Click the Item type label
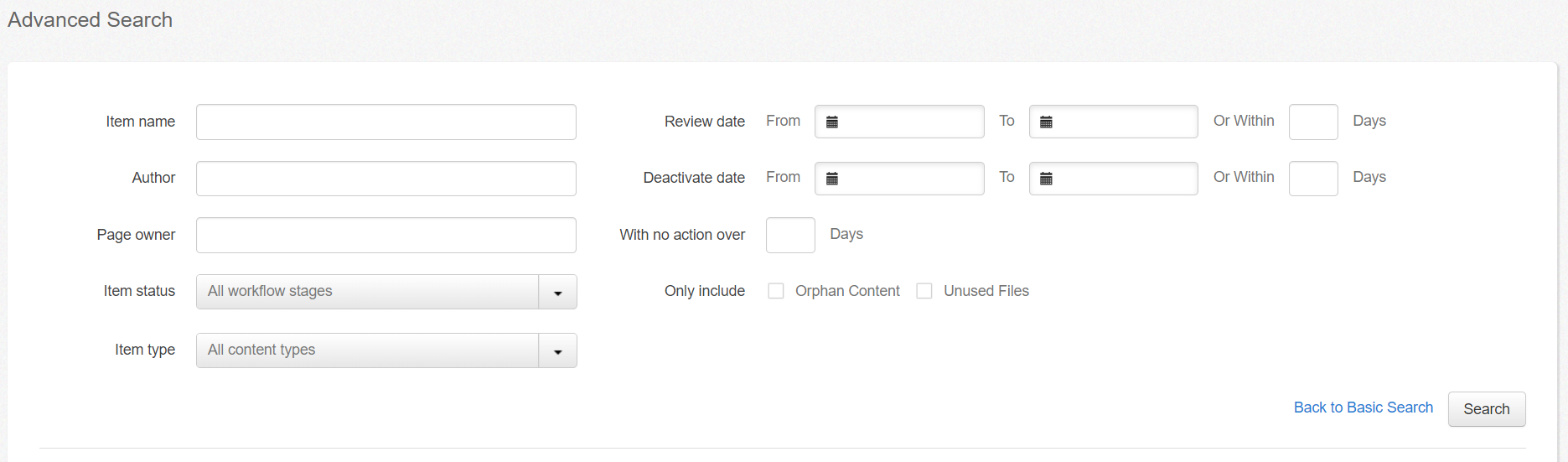This screenshot has width=1568, height=462. pyautogui.click(x=145, y=350)
